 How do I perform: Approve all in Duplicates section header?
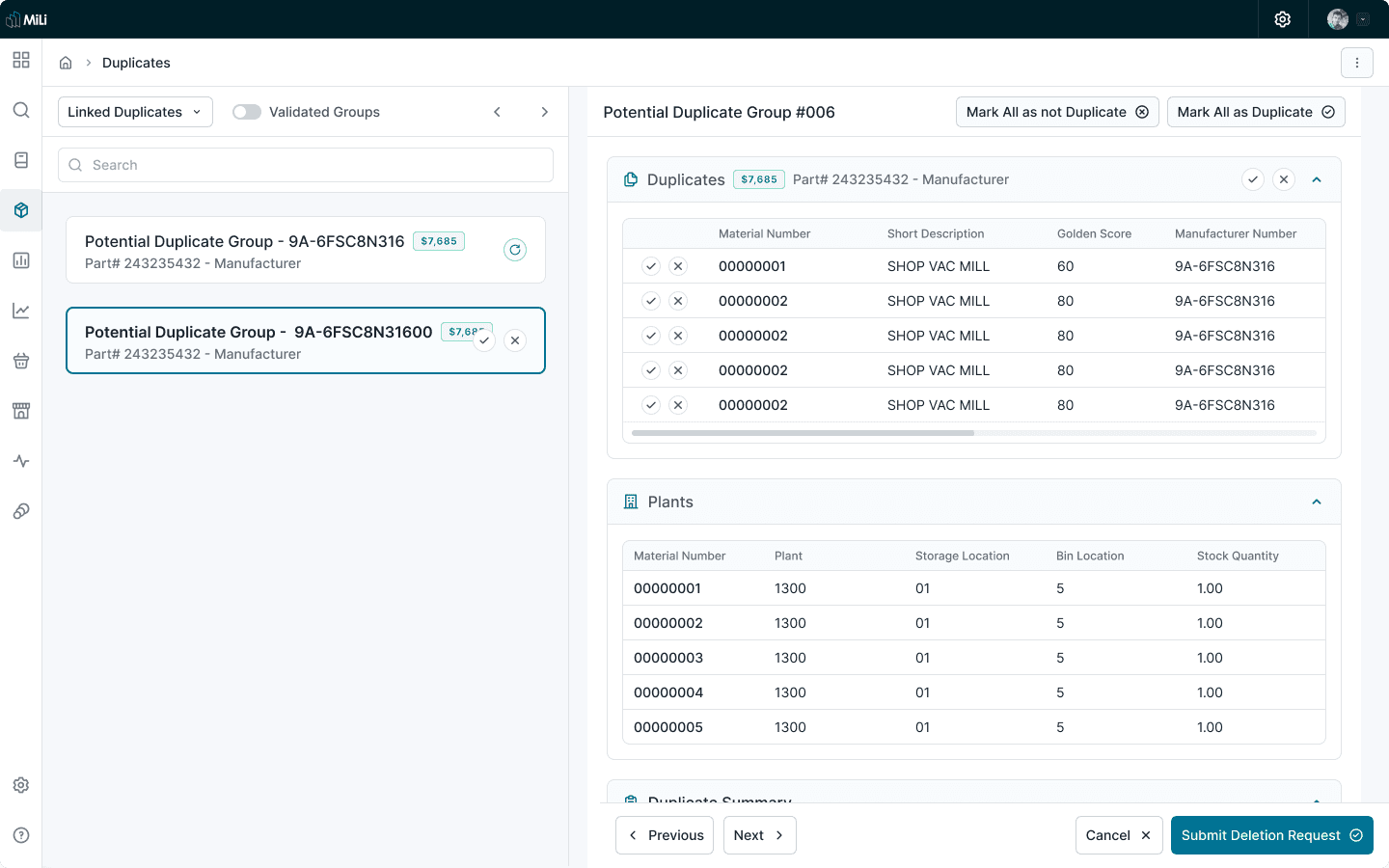click(x=1253, y=179)
